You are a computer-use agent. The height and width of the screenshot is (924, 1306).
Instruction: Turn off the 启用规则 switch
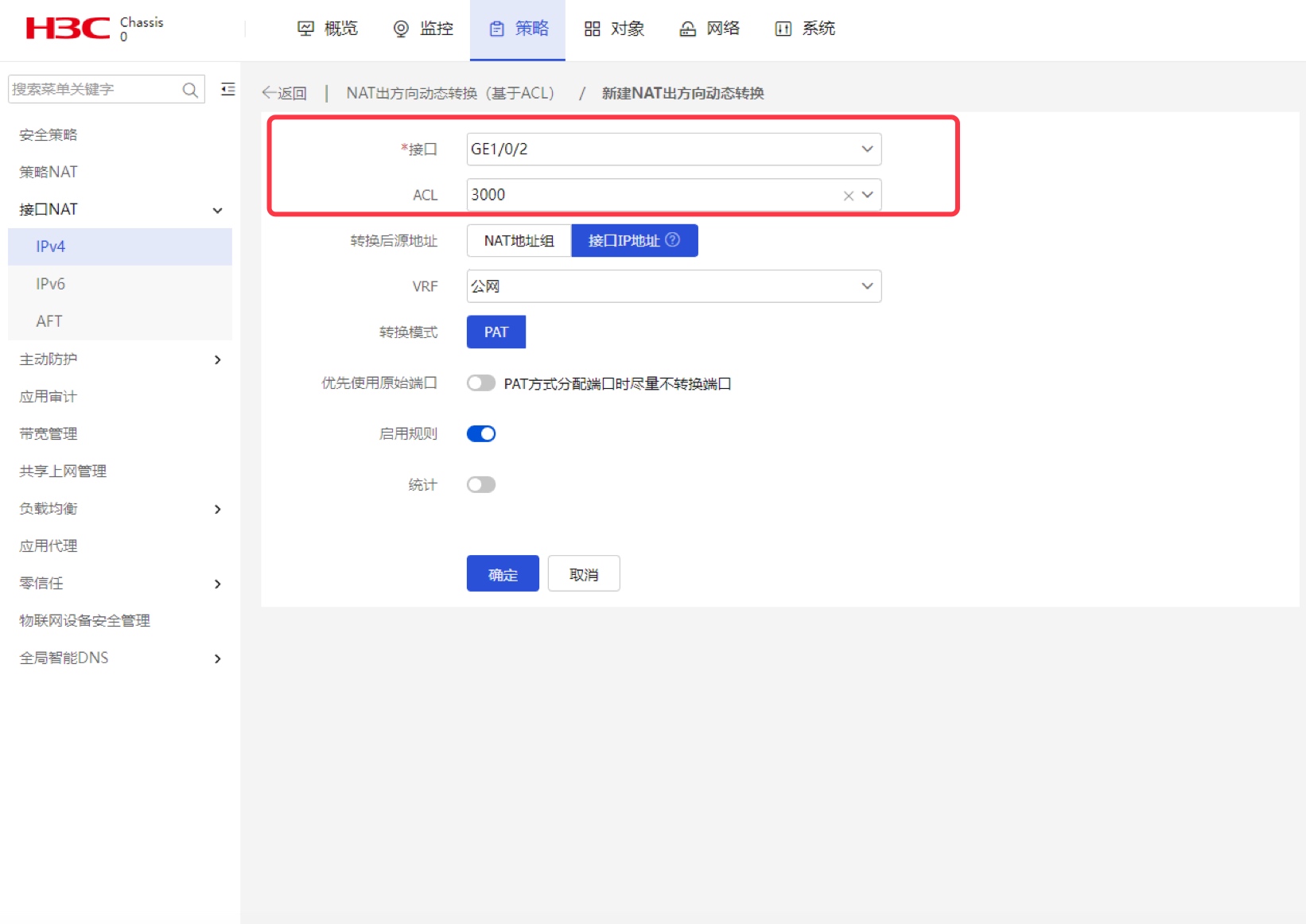481,433
